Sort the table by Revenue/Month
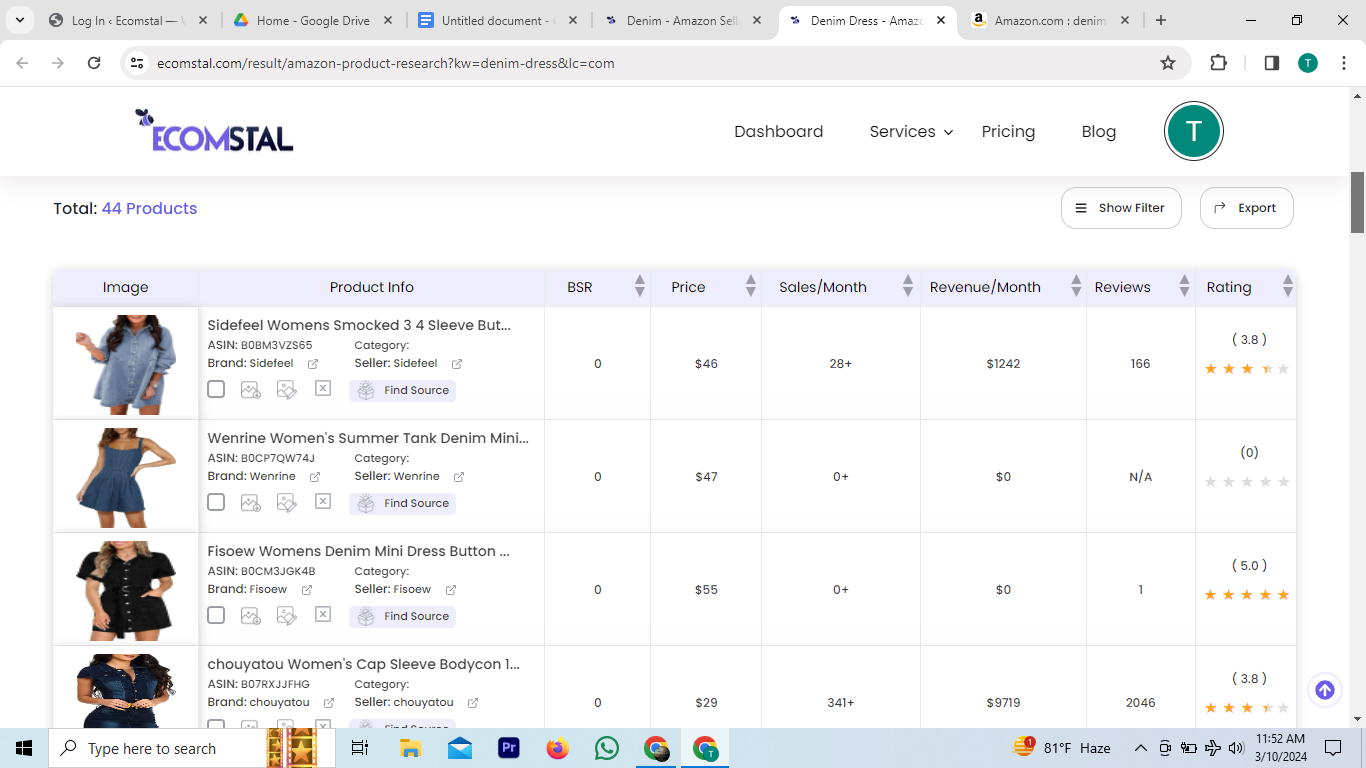Image resolution: width=1366 pixels, height=768 pixels. (x=1076, y=287)
